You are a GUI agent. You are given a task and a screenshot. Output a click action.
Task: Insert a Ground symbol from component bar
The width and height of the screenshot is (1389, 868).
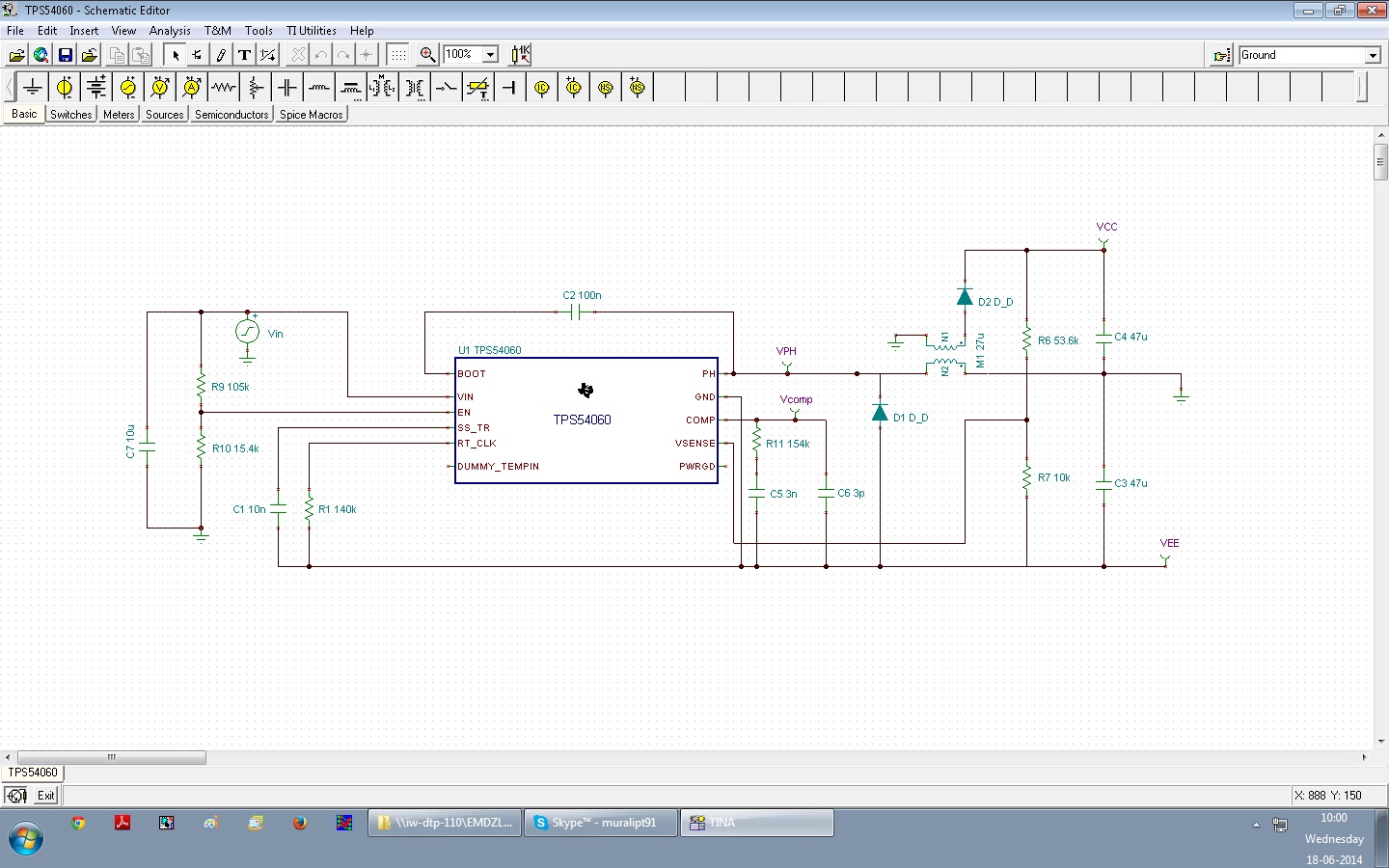[33, 88]
